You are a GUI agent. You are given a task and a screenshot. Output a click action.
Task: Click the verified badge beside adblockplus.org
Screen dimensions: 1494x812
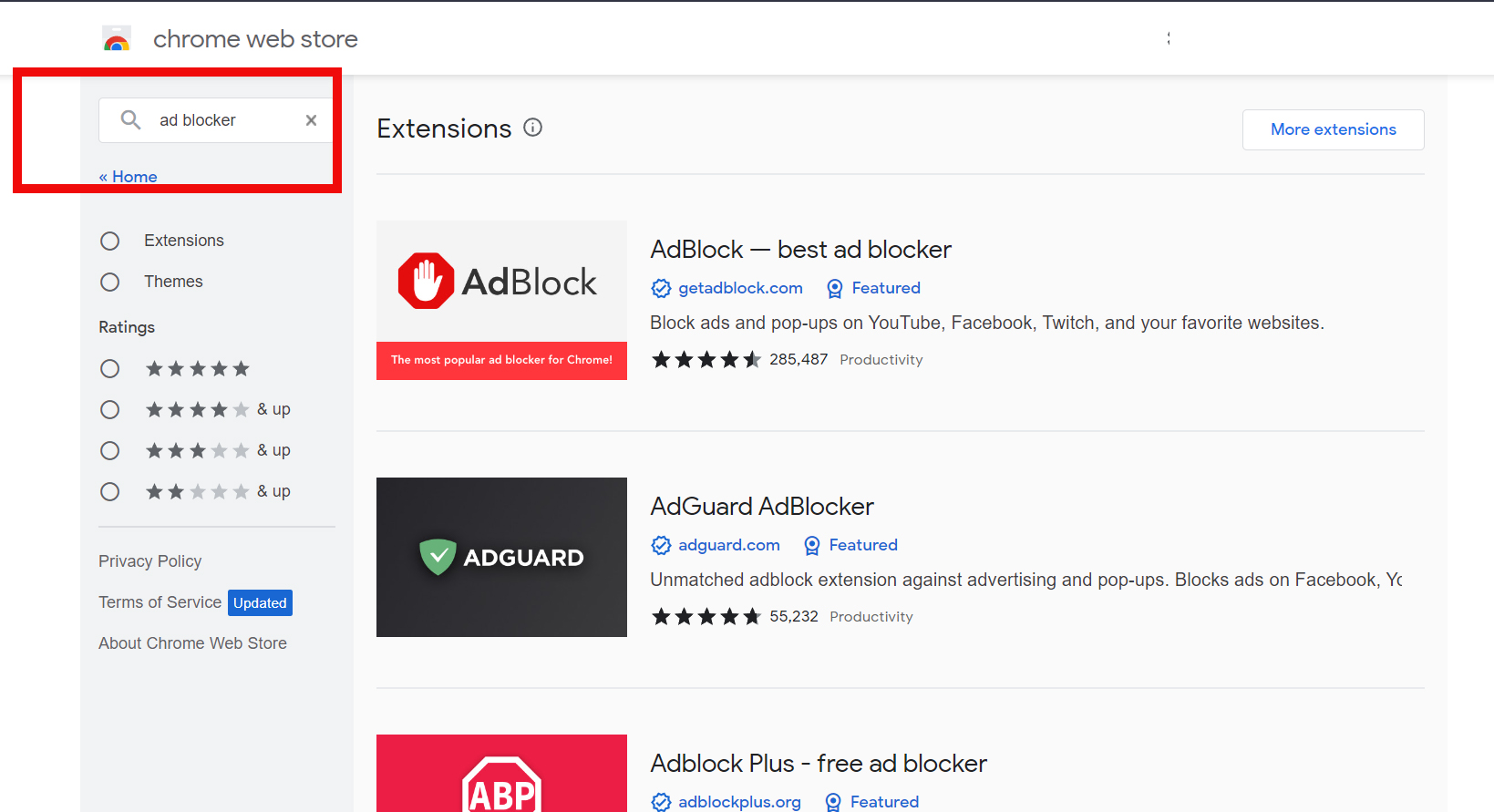[662, 802]
